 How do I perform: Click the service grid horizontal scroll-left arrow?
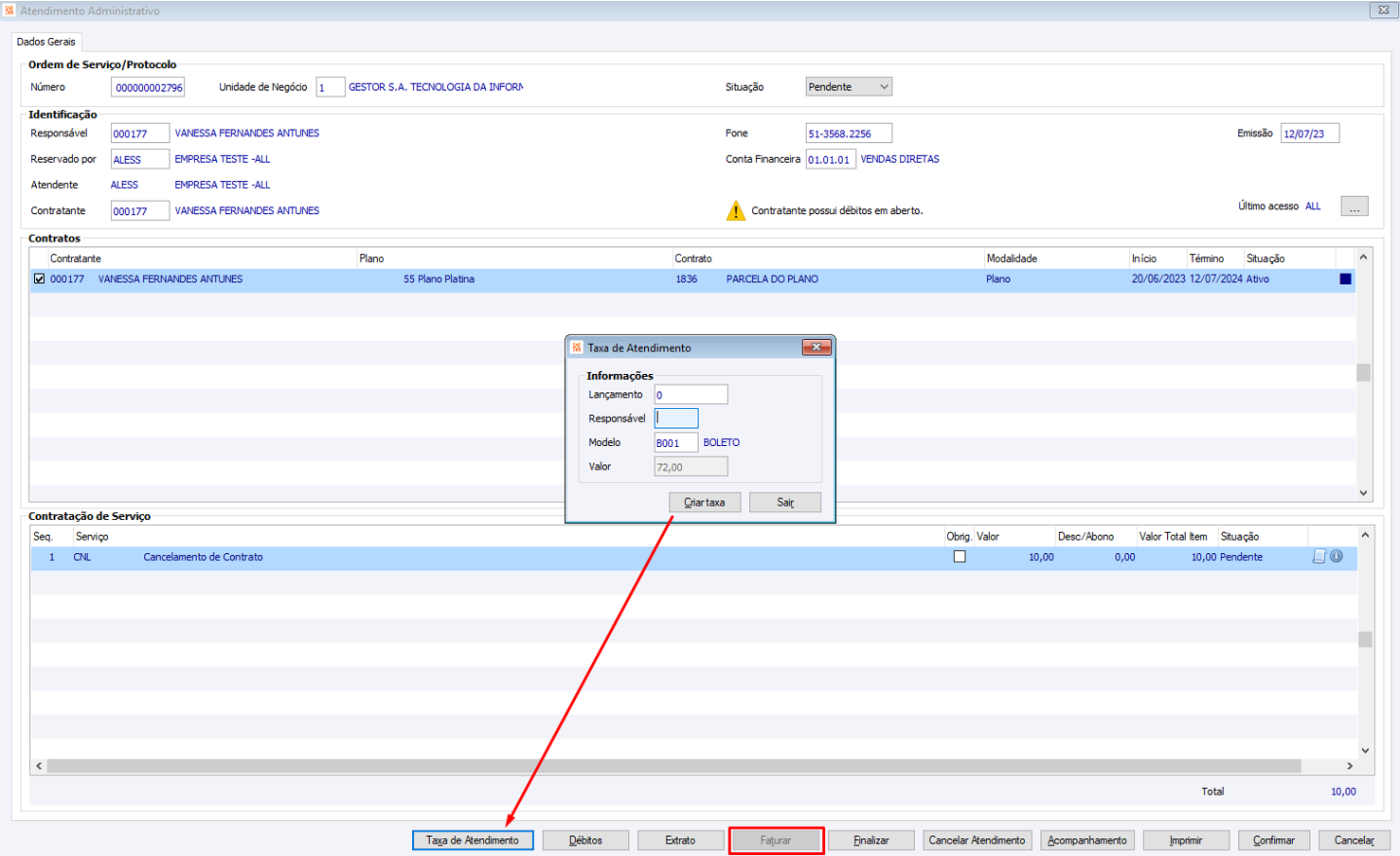tap(39, 765)
